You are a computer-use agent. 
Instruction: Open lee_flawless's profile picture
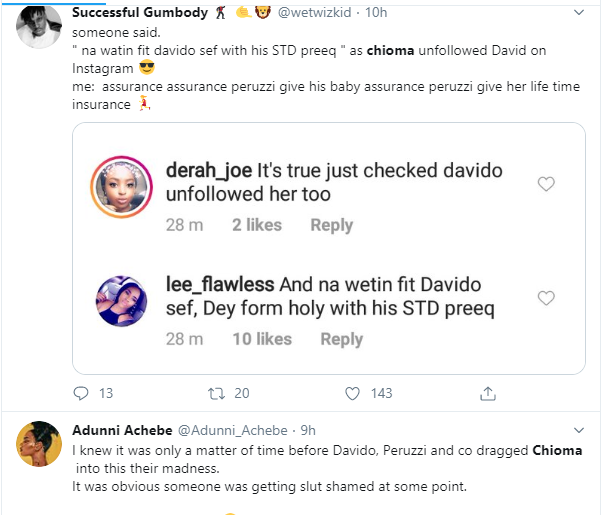click(122, 298)
